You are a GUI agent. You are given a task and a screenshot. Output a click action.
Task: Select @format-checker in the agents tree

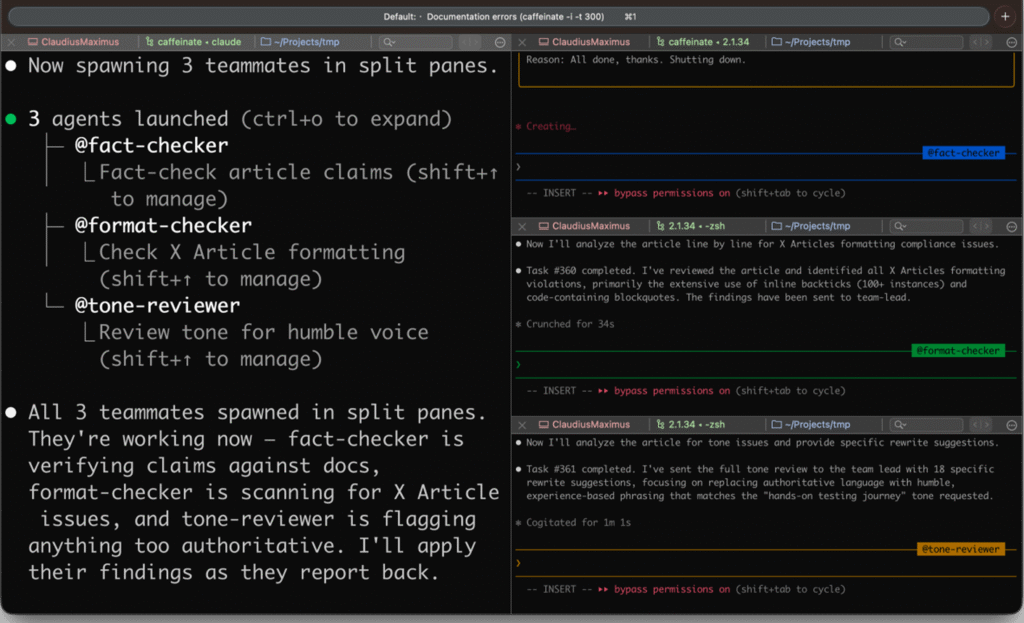pos(163,225)
